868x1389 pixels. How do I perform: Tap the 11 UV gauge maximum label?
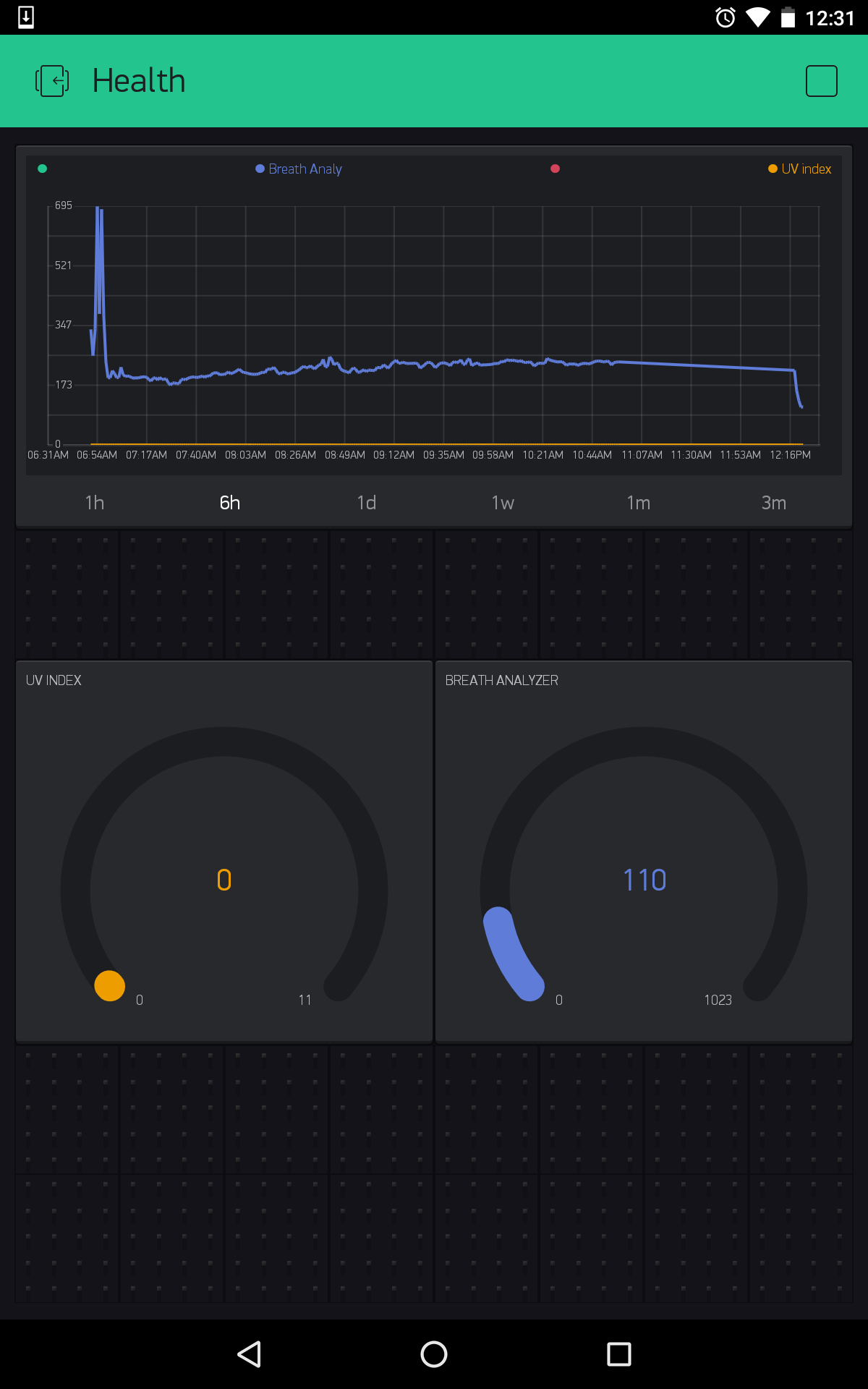tap(305, 1000)
